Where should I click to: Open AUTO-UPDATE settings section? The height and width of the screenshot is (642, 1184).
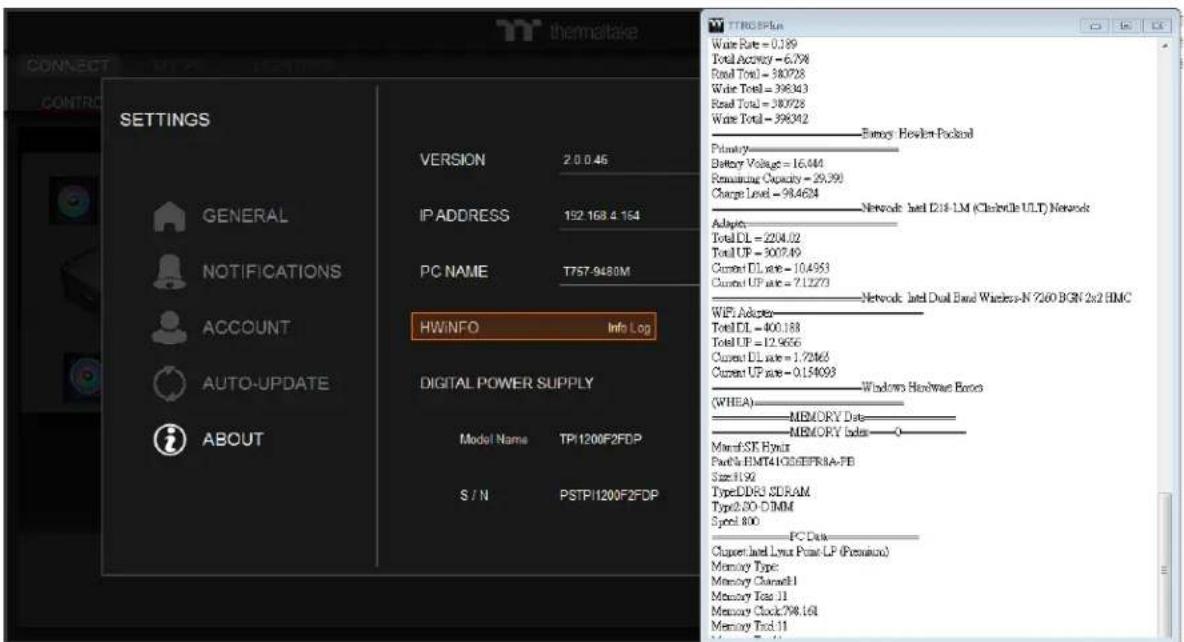(265, 384)
